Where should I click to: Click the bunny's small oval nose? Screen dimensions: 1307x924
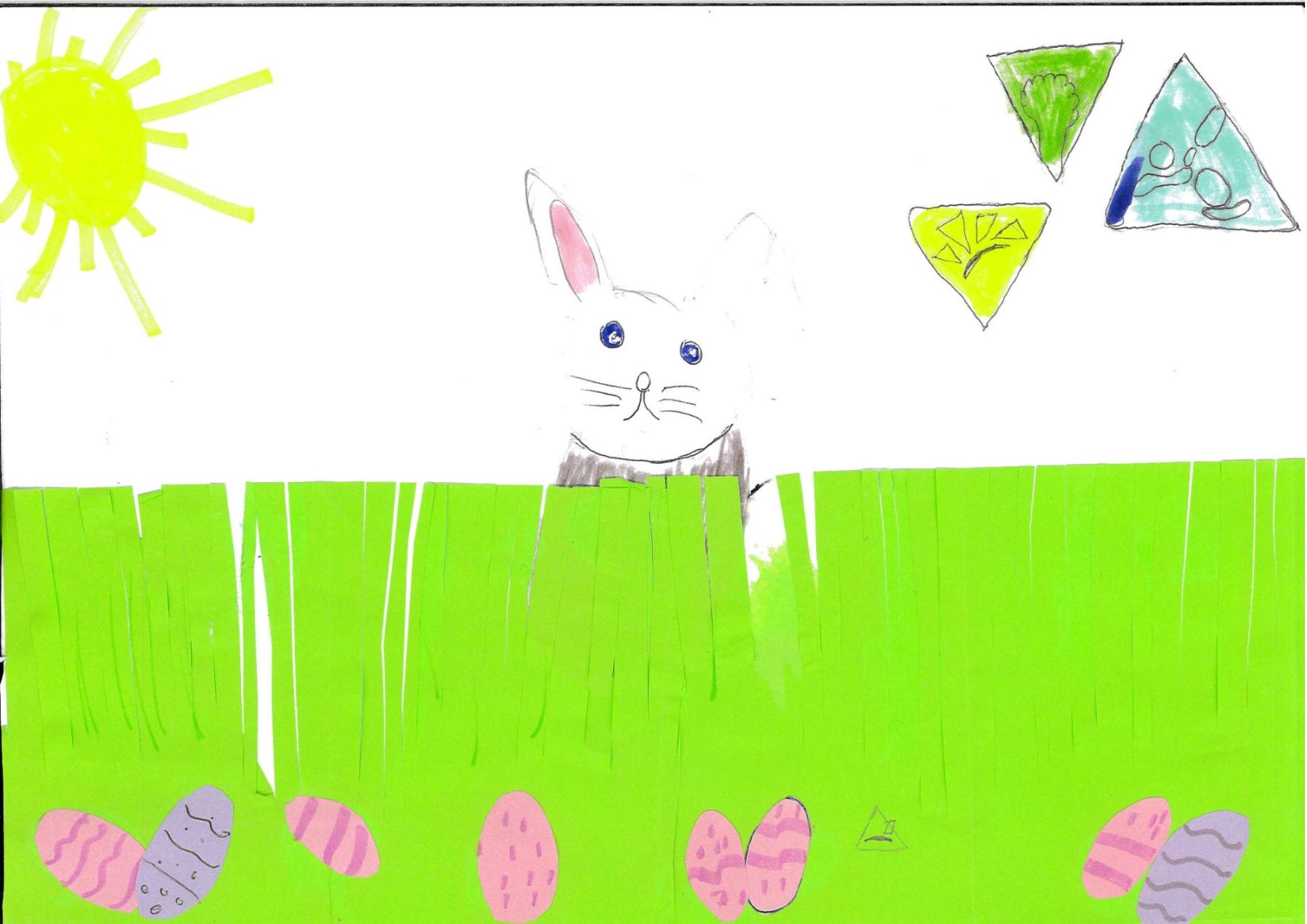[643, 381]
